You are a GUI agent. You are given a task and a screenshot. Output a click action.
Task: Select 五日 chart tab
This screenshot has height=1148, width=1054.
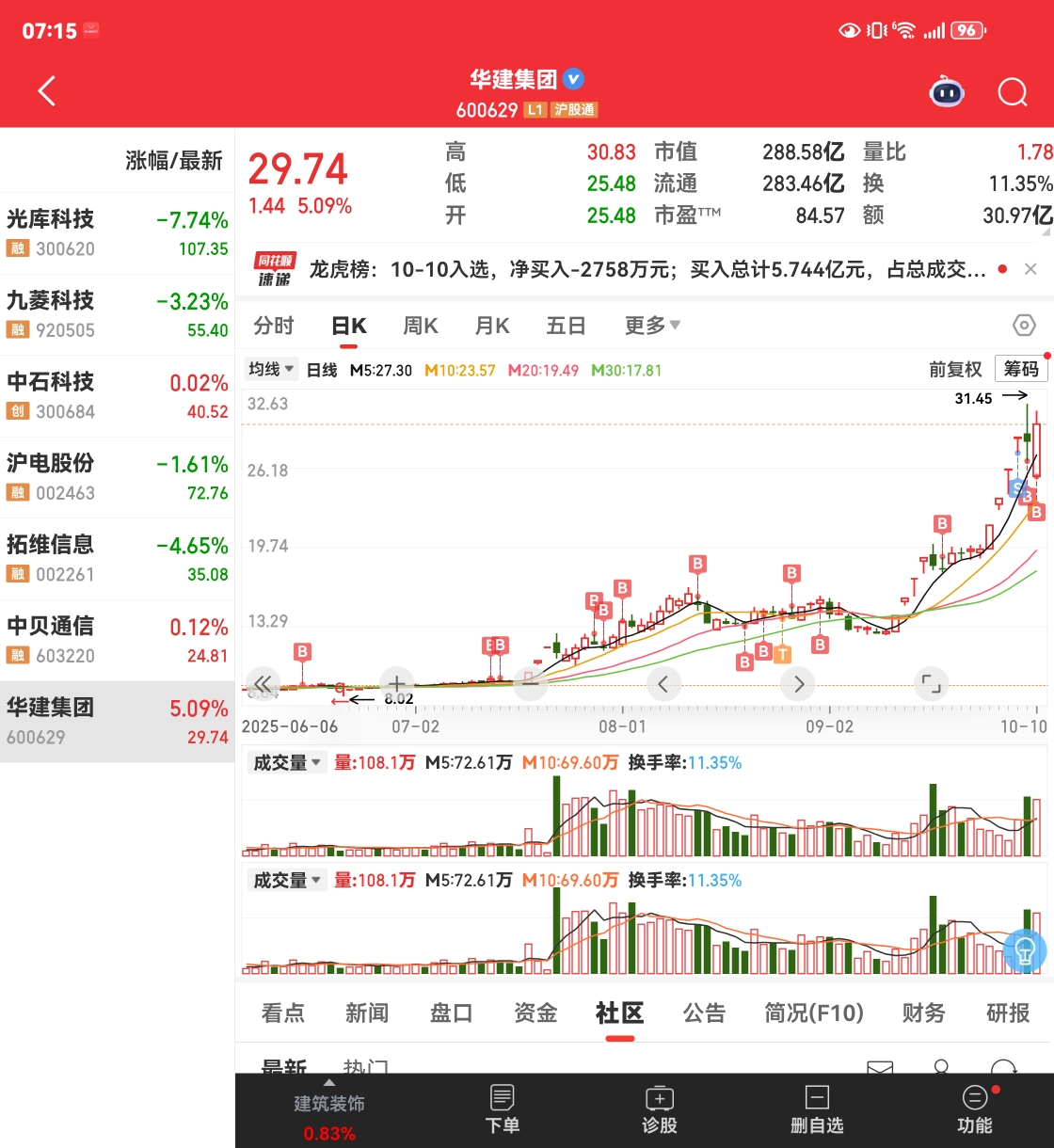pyautogui.click(x=566, y=326)
